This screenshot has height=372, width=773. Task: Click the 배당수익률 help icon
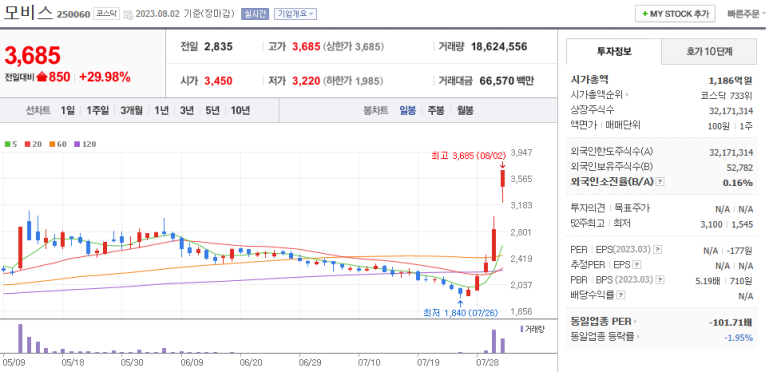pos(621,295)
